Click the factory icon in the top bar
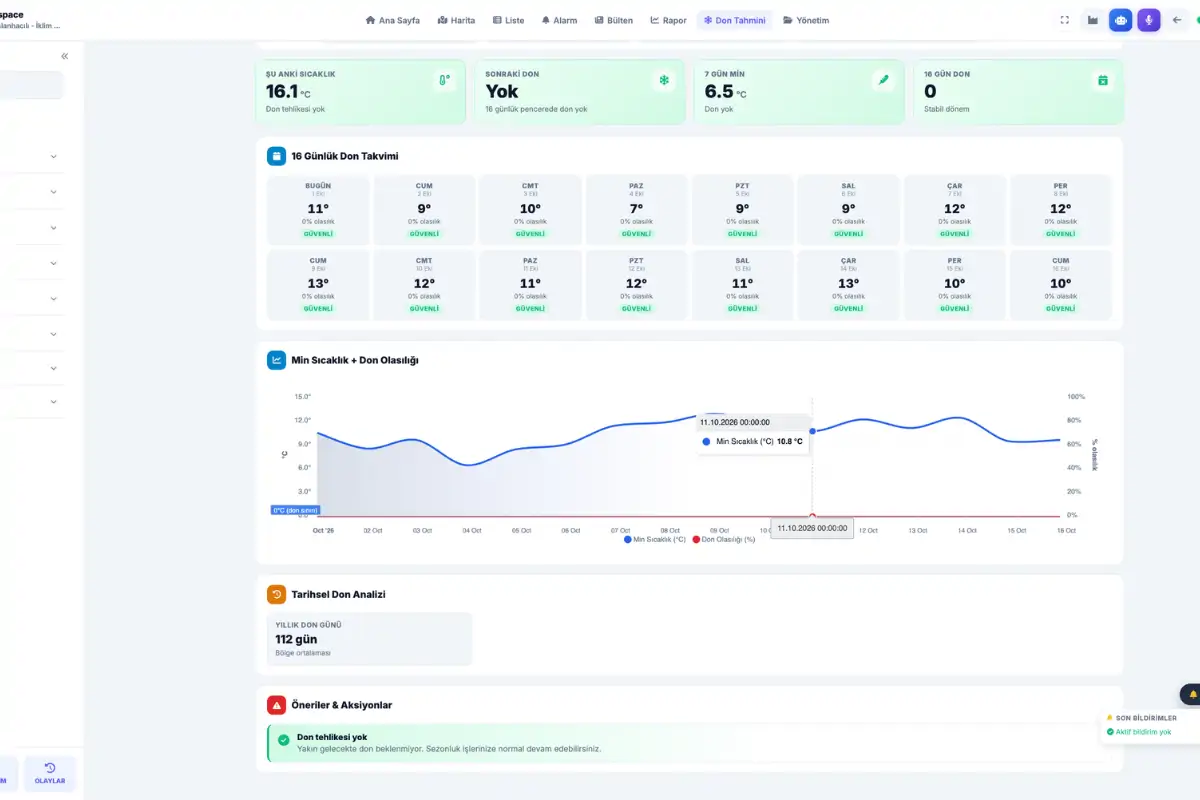 click(x=1093, y=20)
